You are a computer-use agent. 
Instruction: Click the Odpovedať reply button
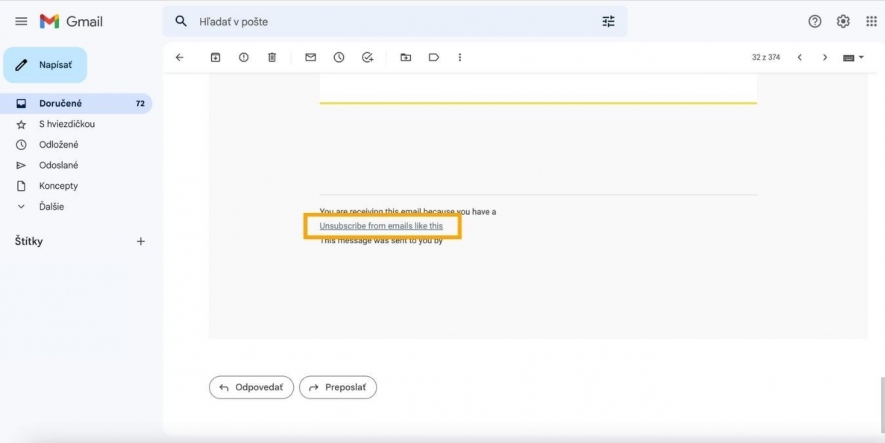coord(251,387)
